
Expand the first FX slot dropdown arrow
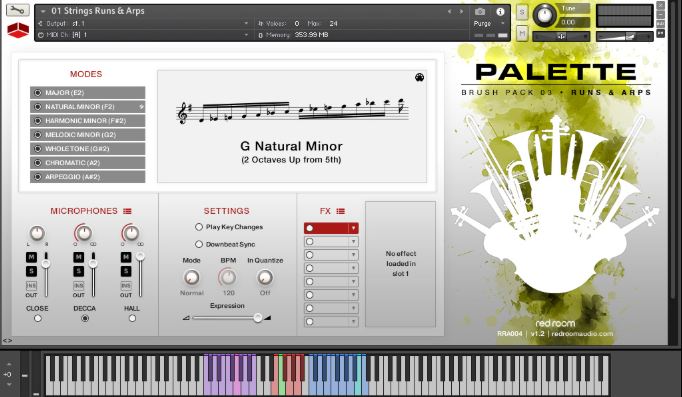(x=354, y=228)
